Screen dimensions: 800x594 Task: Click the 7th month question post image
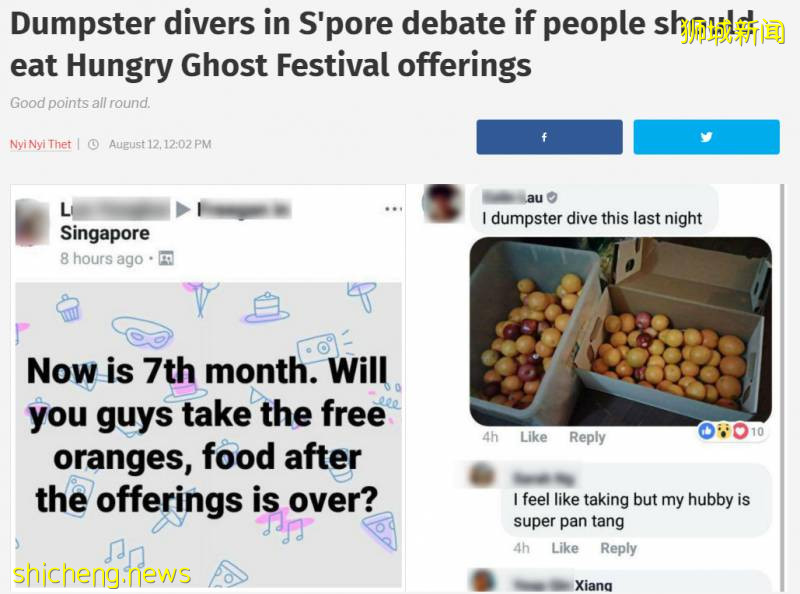[x=208, y=435]
